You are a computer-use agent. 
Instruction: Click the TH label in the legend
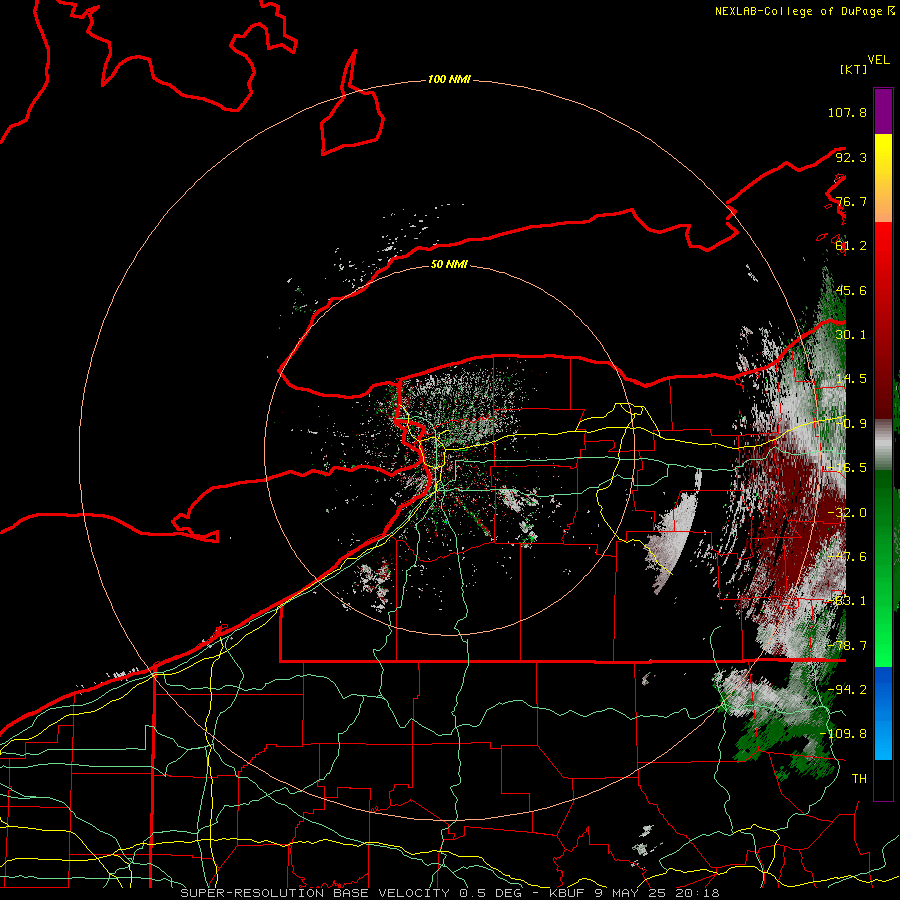tap(859, 779)
